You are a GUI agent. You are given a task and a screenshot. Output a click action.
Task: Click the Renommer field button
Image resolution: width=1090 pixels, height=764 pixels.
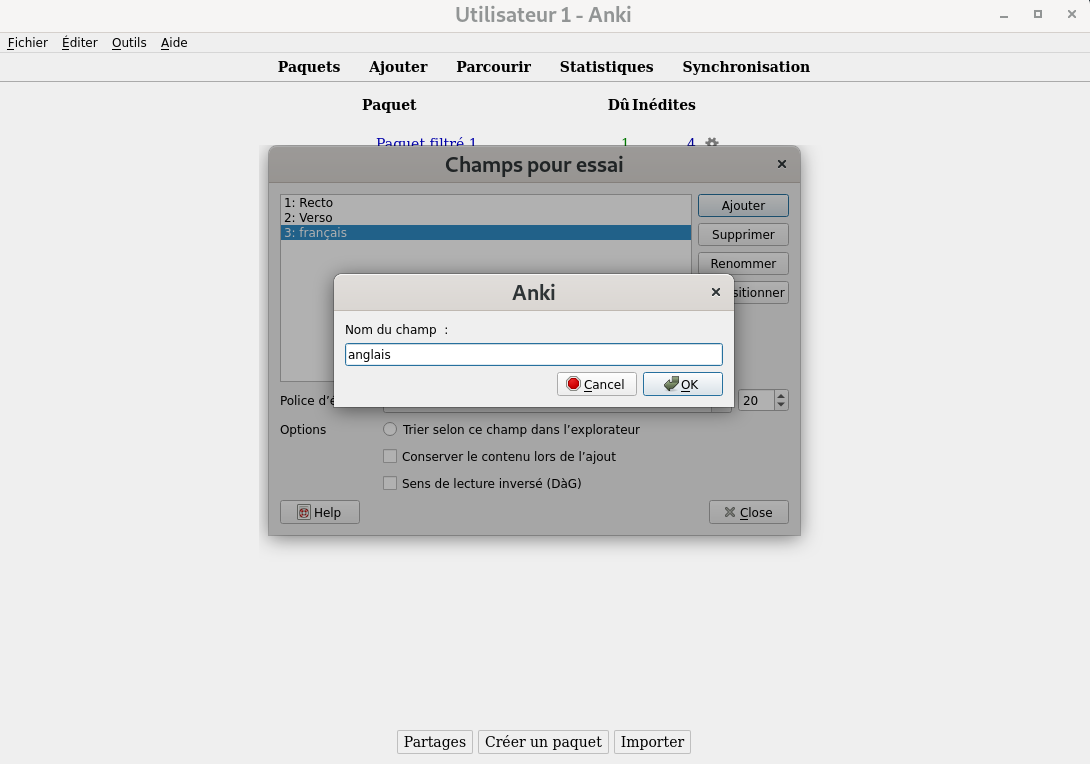(x=743, y=263)
